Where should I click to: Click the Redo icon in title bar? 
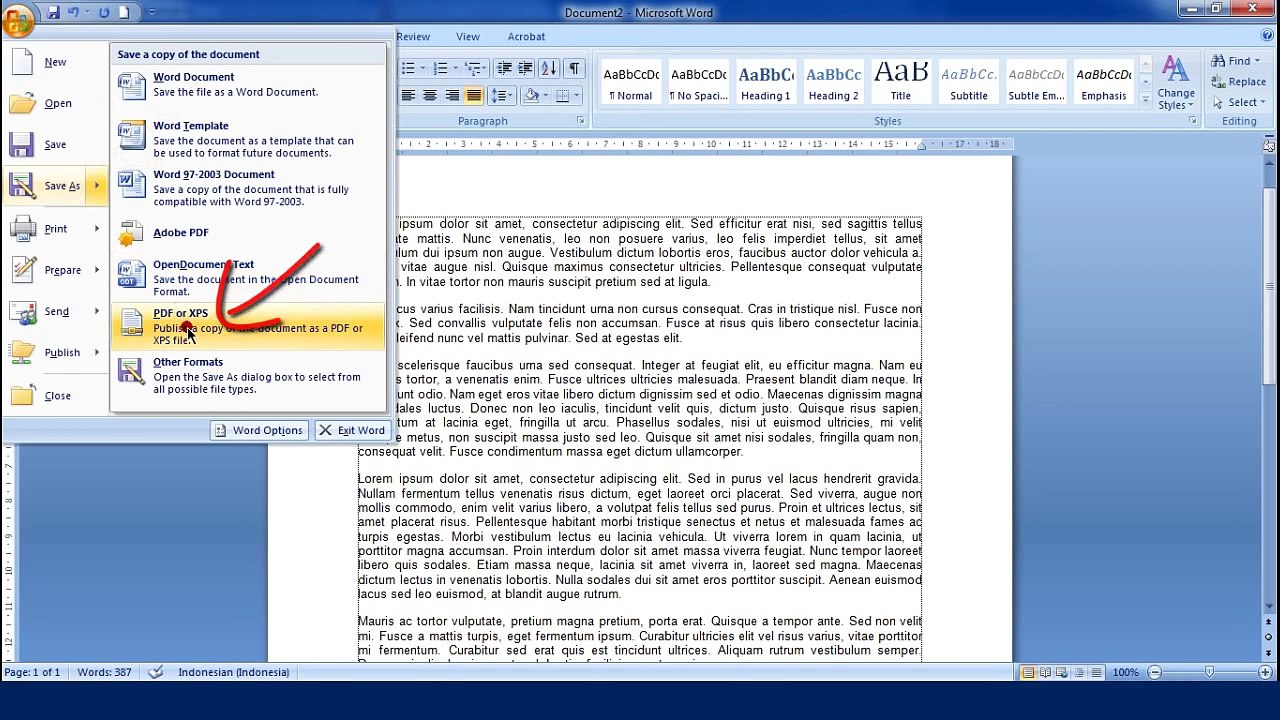pos(103,12)
